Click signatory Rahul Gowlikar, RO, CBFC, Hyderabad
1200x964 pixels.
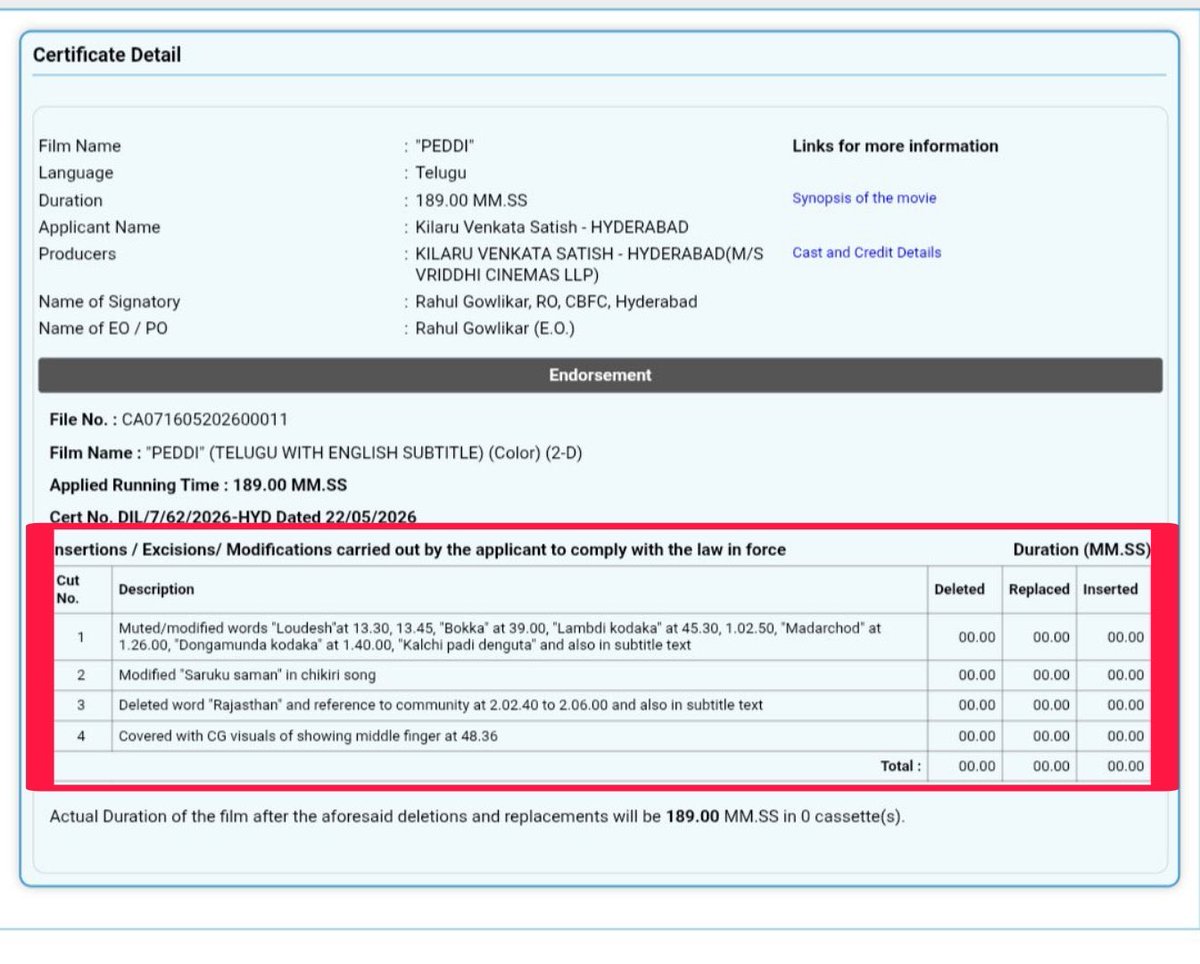coord(556,301)
